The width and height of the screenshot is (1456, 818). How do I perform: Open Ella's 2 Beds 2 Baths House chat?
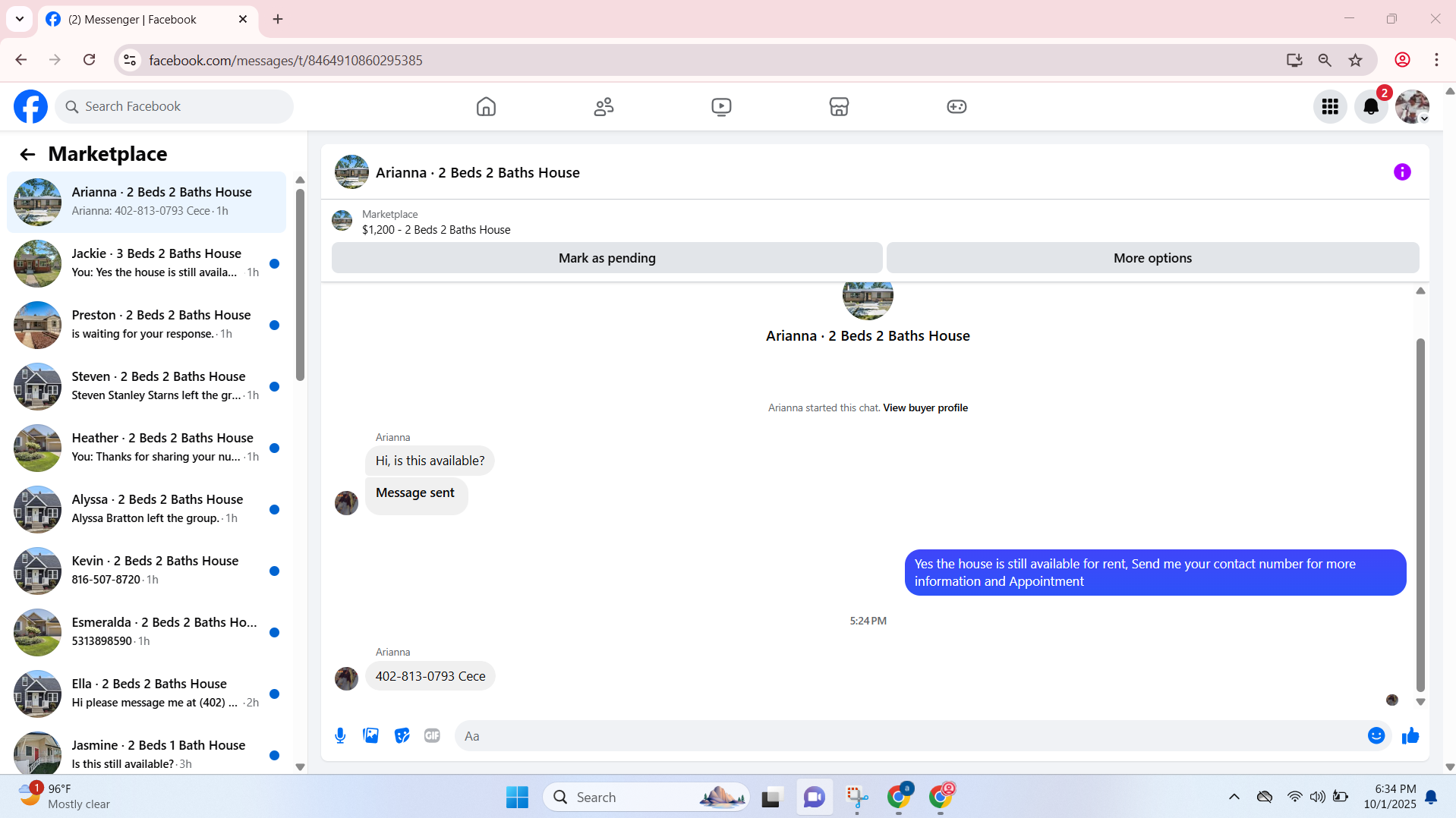(147, 694)
